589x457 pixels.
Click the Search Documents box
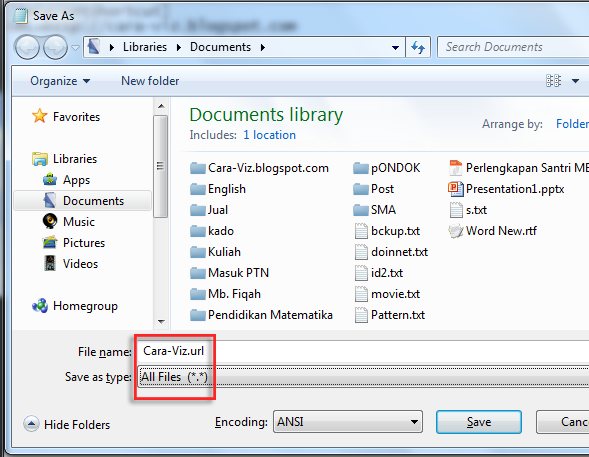[513, 47]
